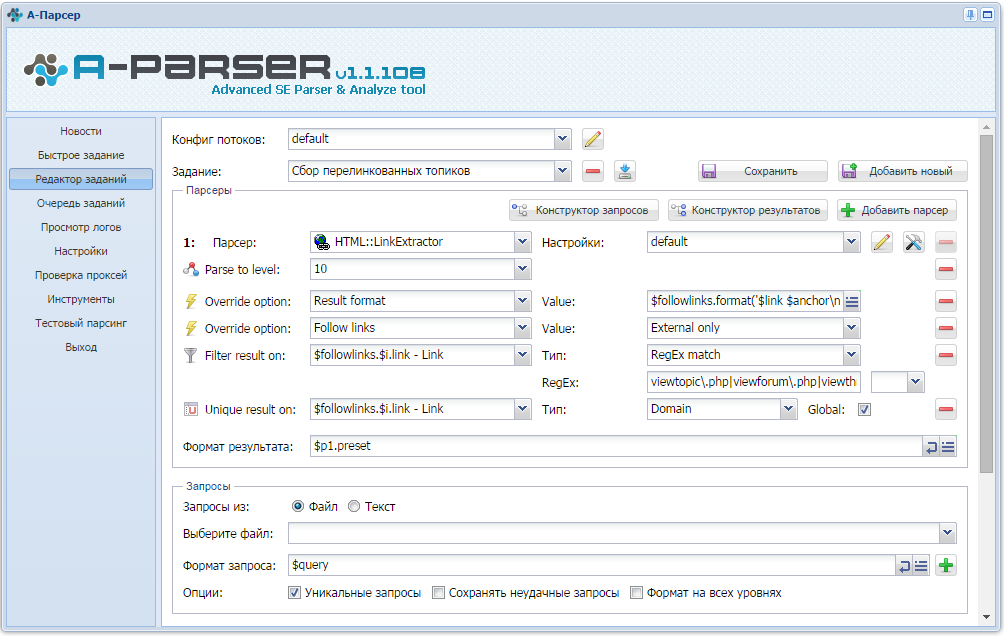Click the Конструктор результатов button

747,210
